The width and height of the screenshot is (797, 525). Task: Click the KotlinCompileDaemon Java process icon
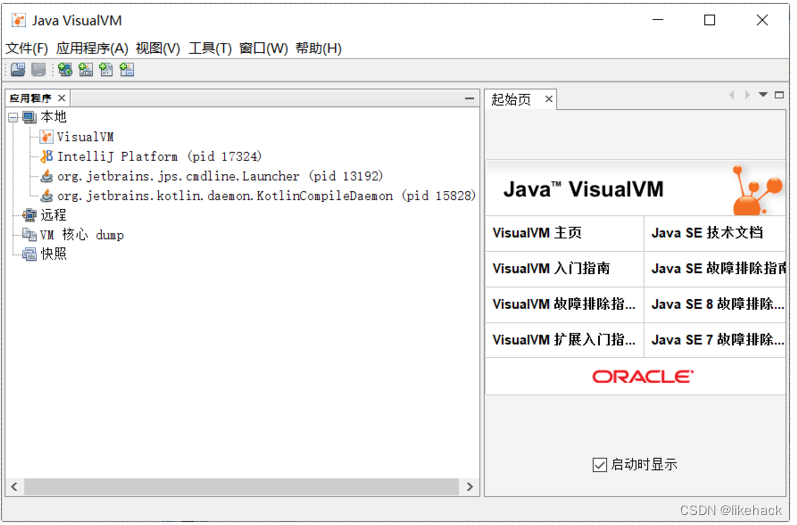coord(46,195)
